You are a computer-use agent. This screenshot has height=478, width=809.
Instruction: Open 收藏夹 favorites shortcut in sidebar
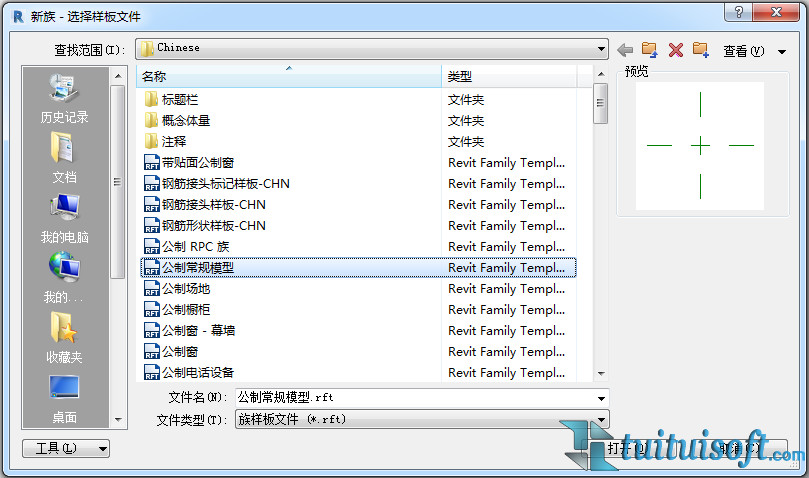65,339
